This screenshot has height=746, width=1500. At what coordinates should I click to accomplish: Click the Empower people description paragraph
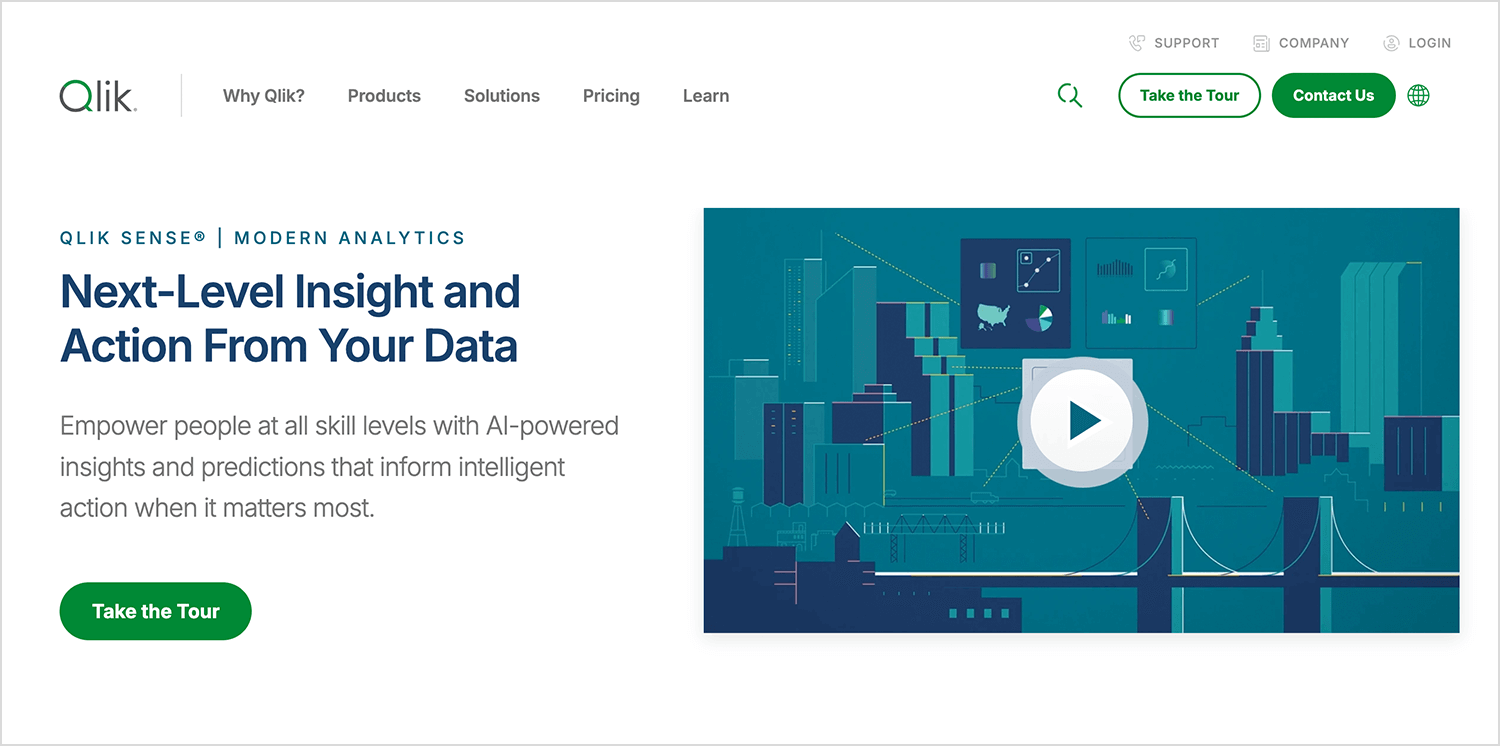pyautogui.click(x=339, y=467)
